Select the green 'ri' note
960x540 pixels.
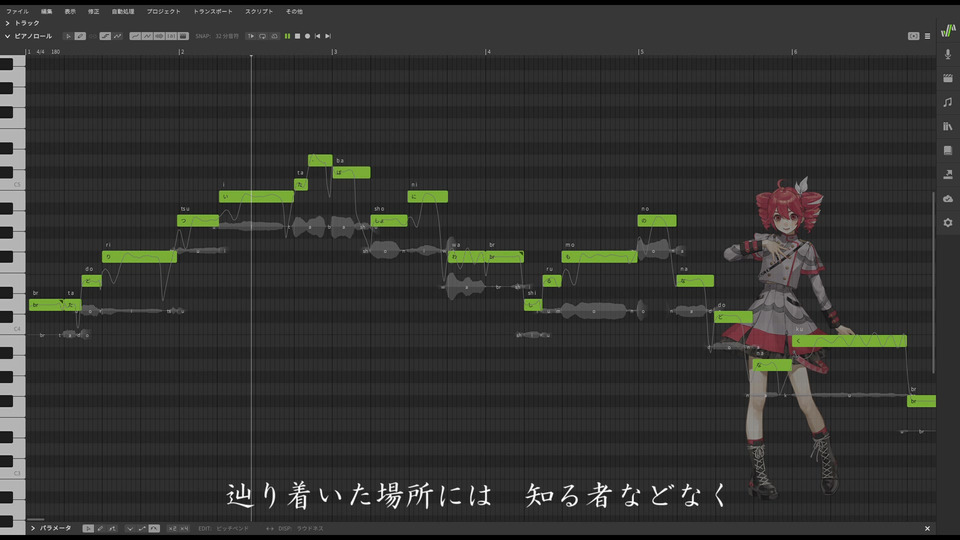coord(140,257)
